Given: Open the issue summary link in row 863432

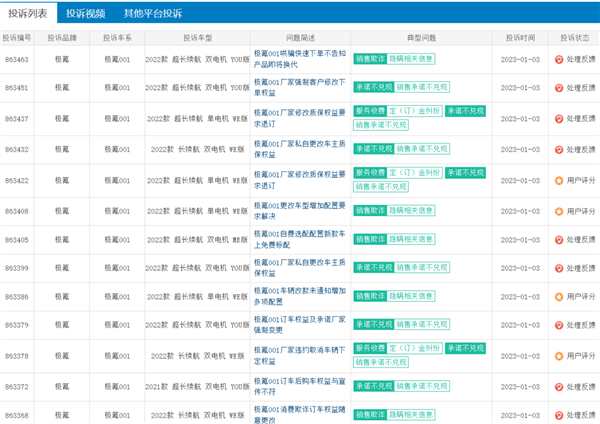Looking at the screenshot, I should pyautogui.click(x=300, y=149).
